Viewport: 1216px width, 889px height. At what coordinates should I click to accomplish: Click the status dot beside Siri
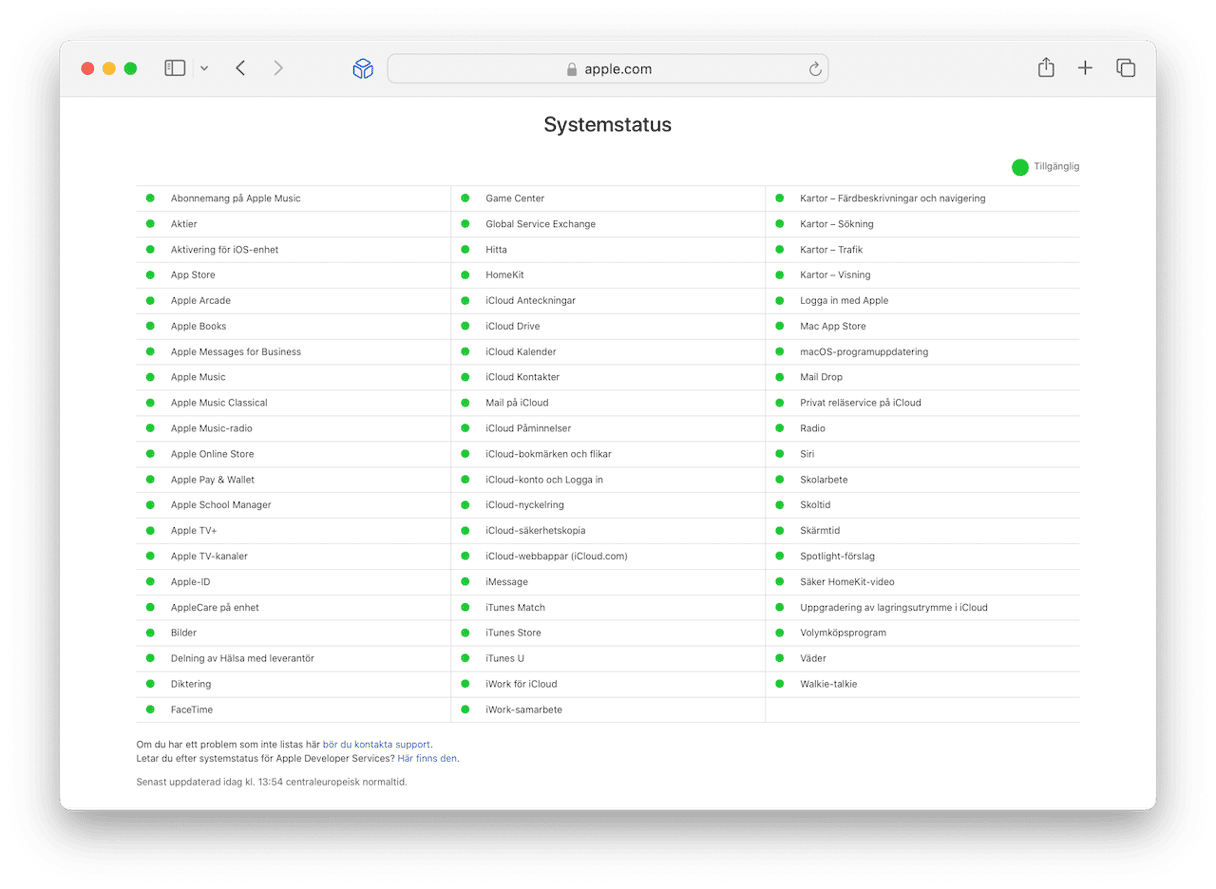[780, 453]
